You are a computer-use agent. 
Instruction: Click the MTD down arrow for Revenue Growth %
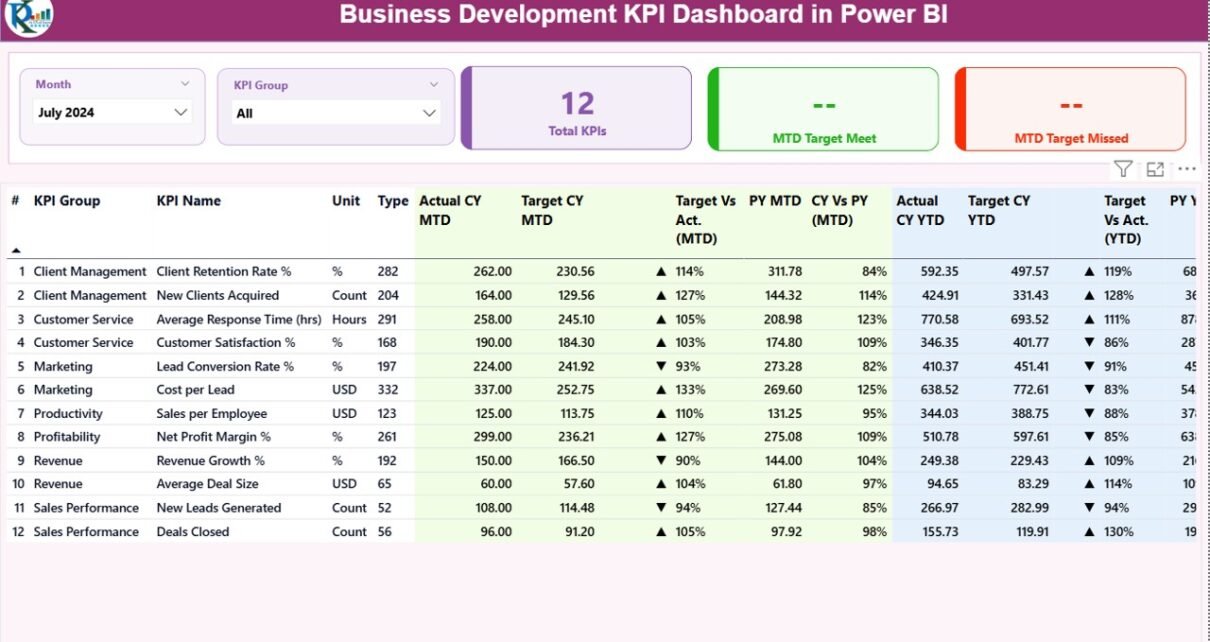coord(660,461)
